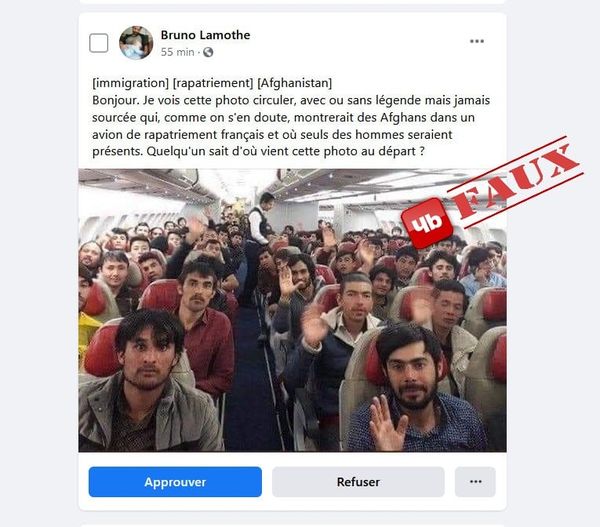
Task: Open the three-dot post options menu
Action: click(x=477, y=41)
